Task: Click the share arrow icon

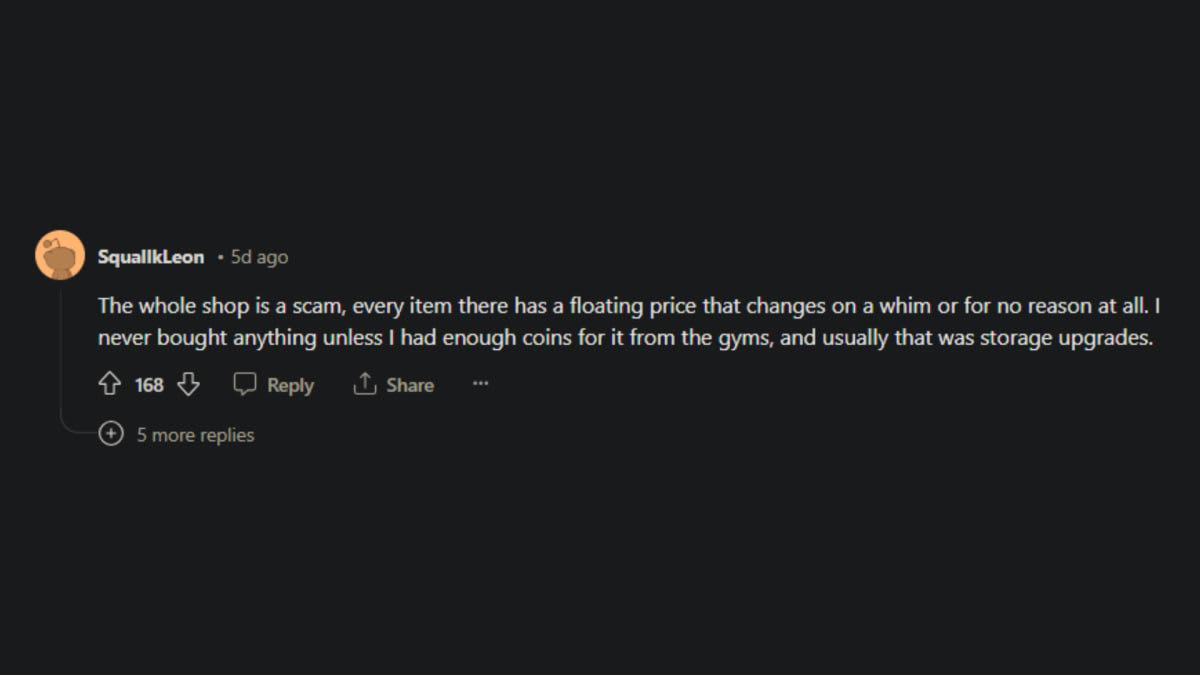Action: pos(364,385)
